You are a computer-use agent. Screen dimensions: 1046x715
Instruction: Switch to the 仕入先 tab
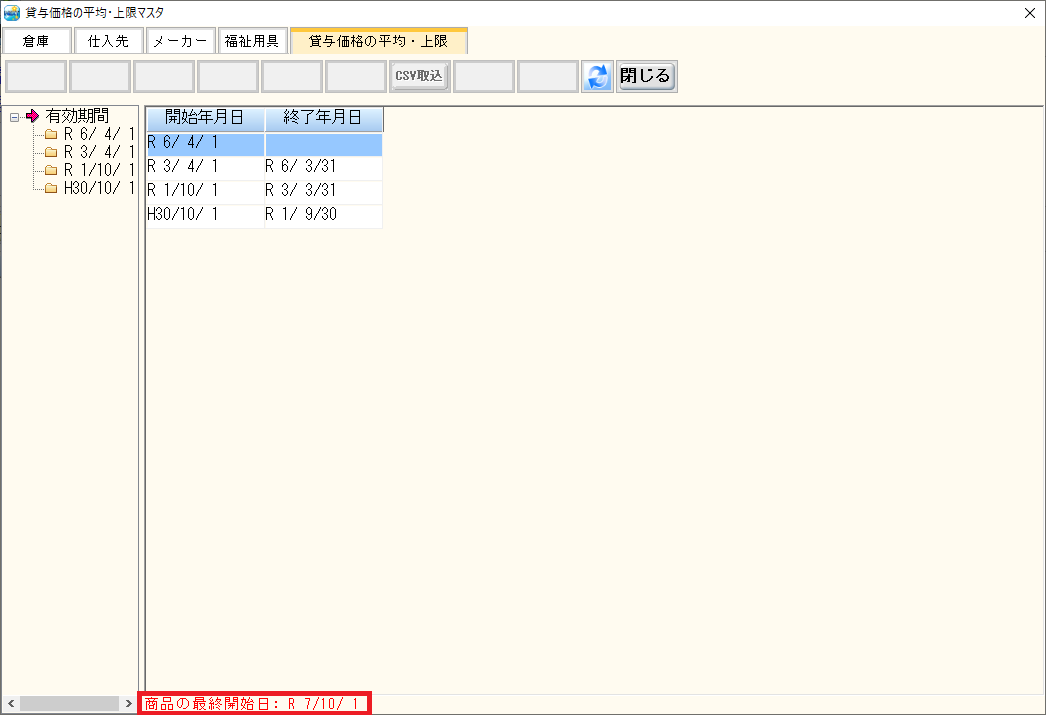[109, 41]
